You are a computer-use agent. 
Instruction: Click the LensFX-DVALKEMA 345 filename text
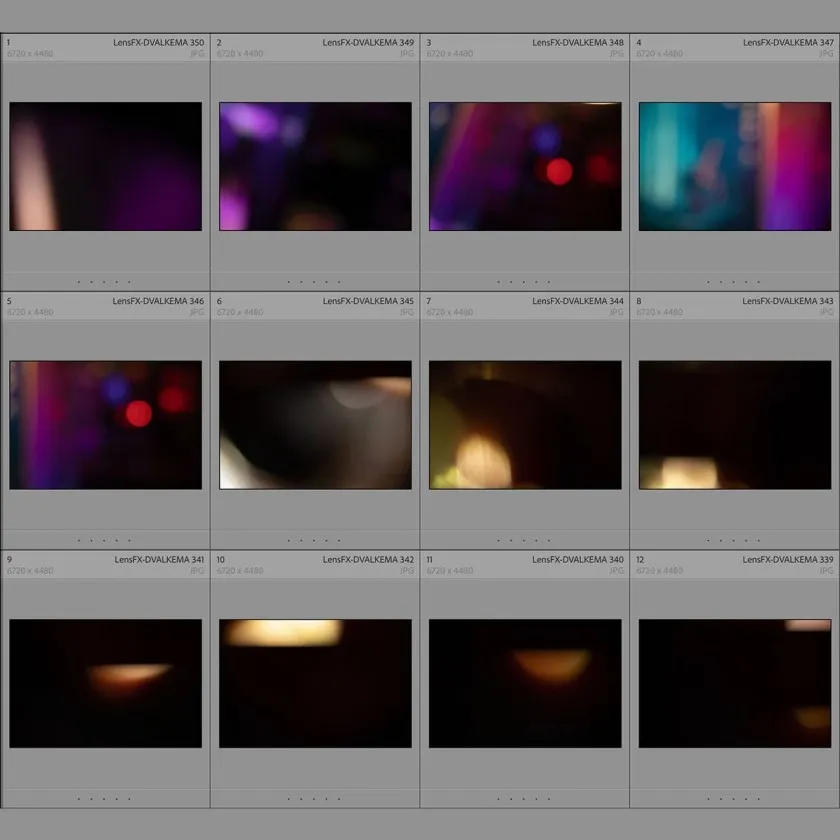tap(368, 301)
